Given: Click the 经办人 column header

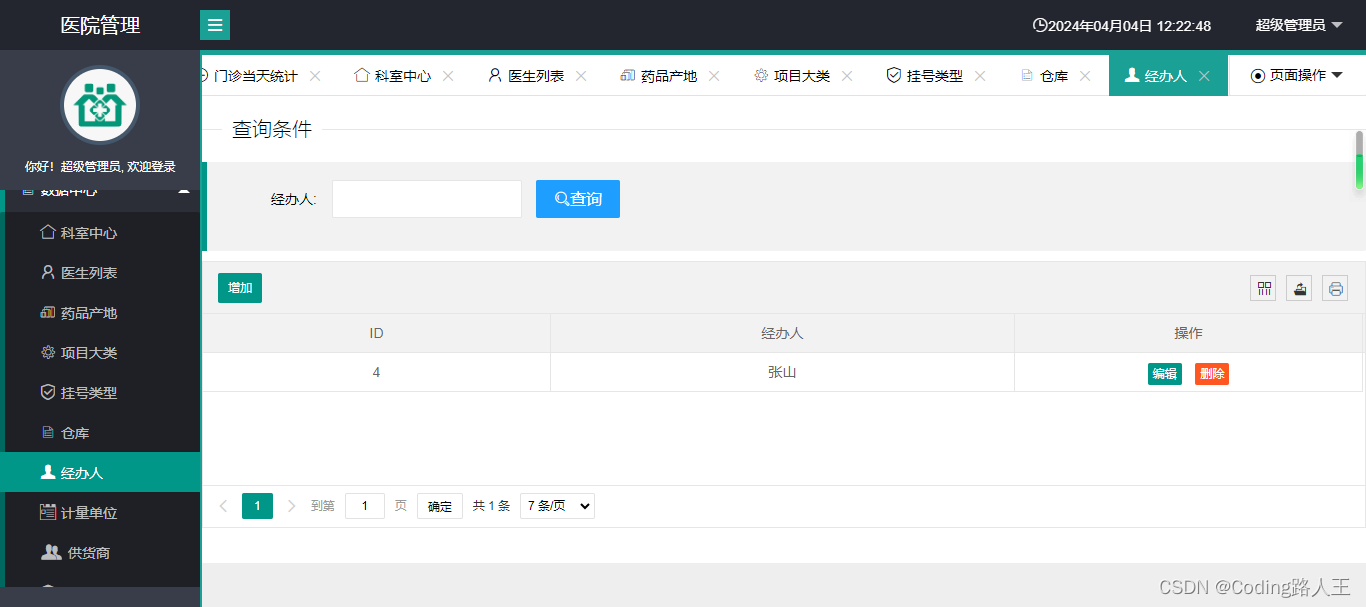Looking at the screenshot, I should [x=782, y=333].
